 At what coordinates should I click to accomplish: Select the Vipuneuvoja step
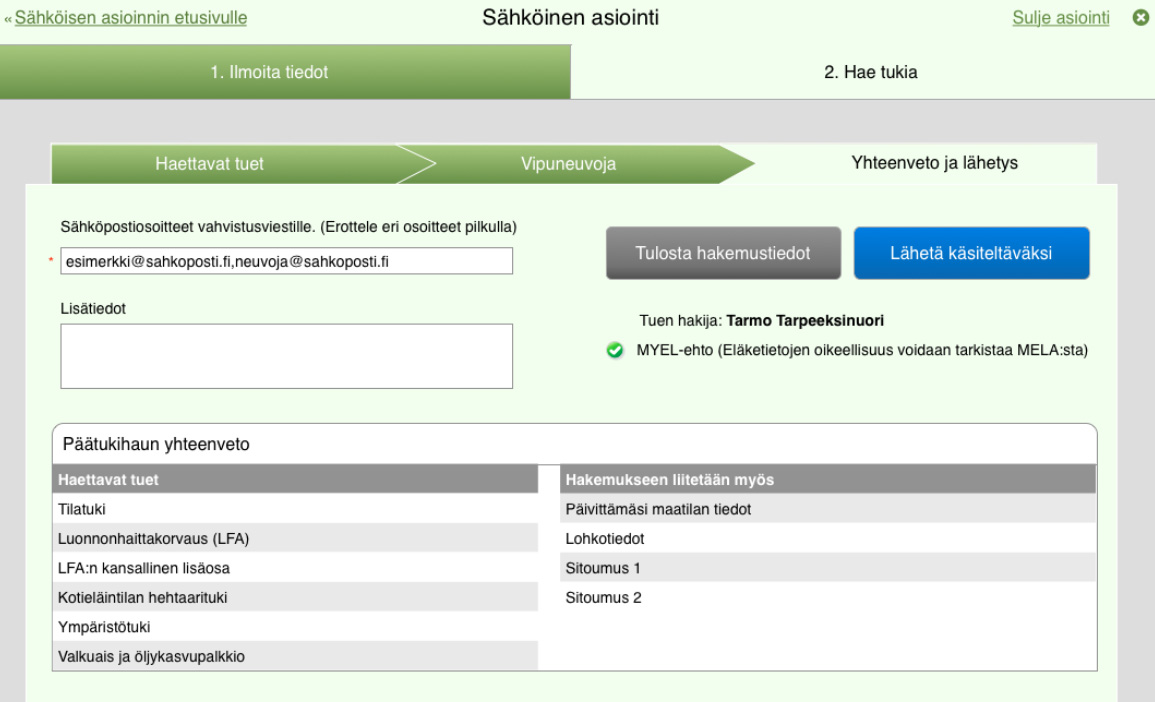coord(568,164)
